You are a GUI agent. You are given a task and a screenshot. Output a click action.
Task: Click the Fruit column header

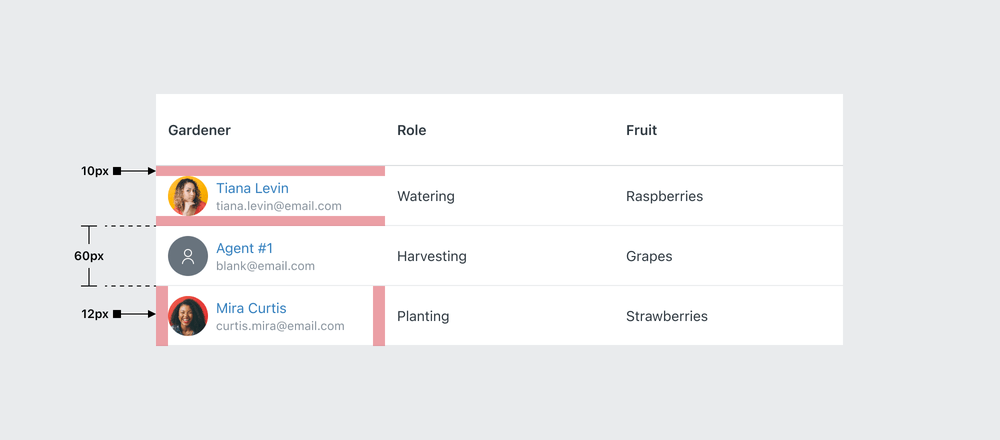click(642, 130)
